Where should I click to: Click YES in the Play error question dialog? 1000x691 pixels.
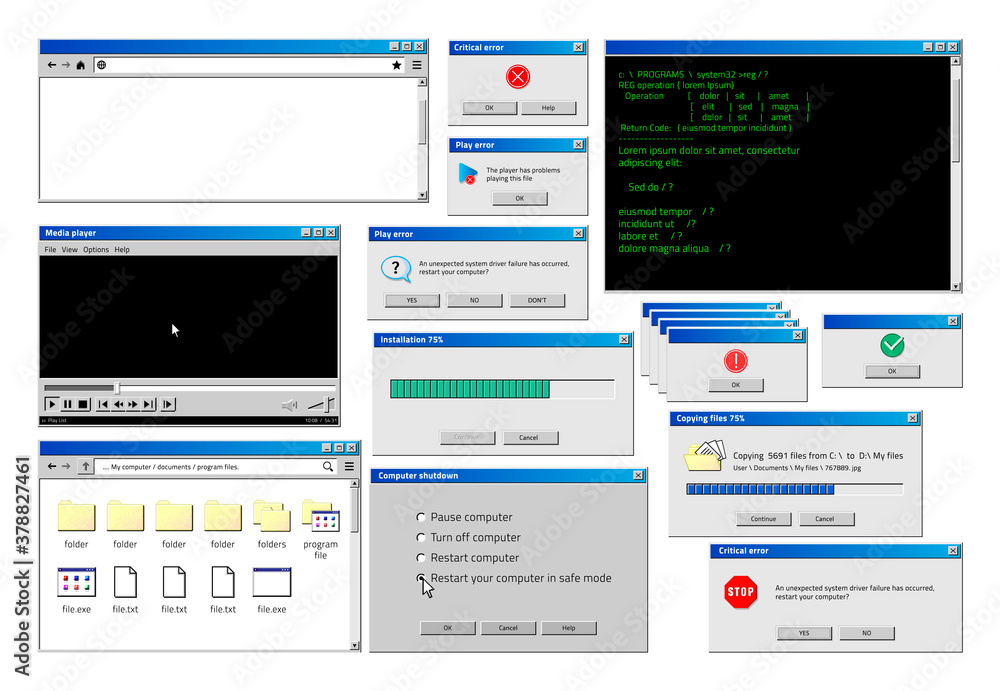(x=412, y=301)
